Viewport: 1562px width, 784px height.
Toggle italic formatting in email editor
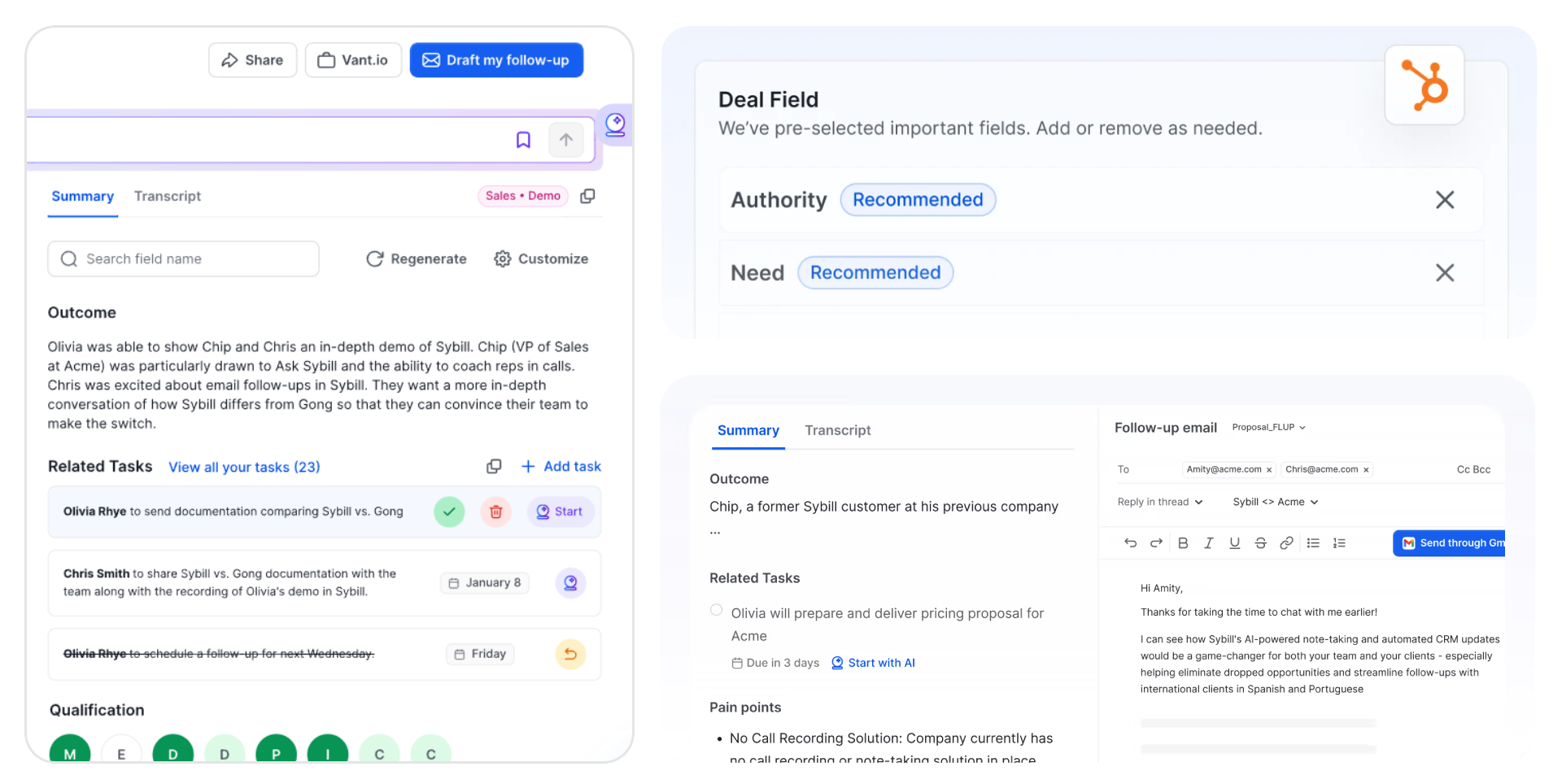1209,543
